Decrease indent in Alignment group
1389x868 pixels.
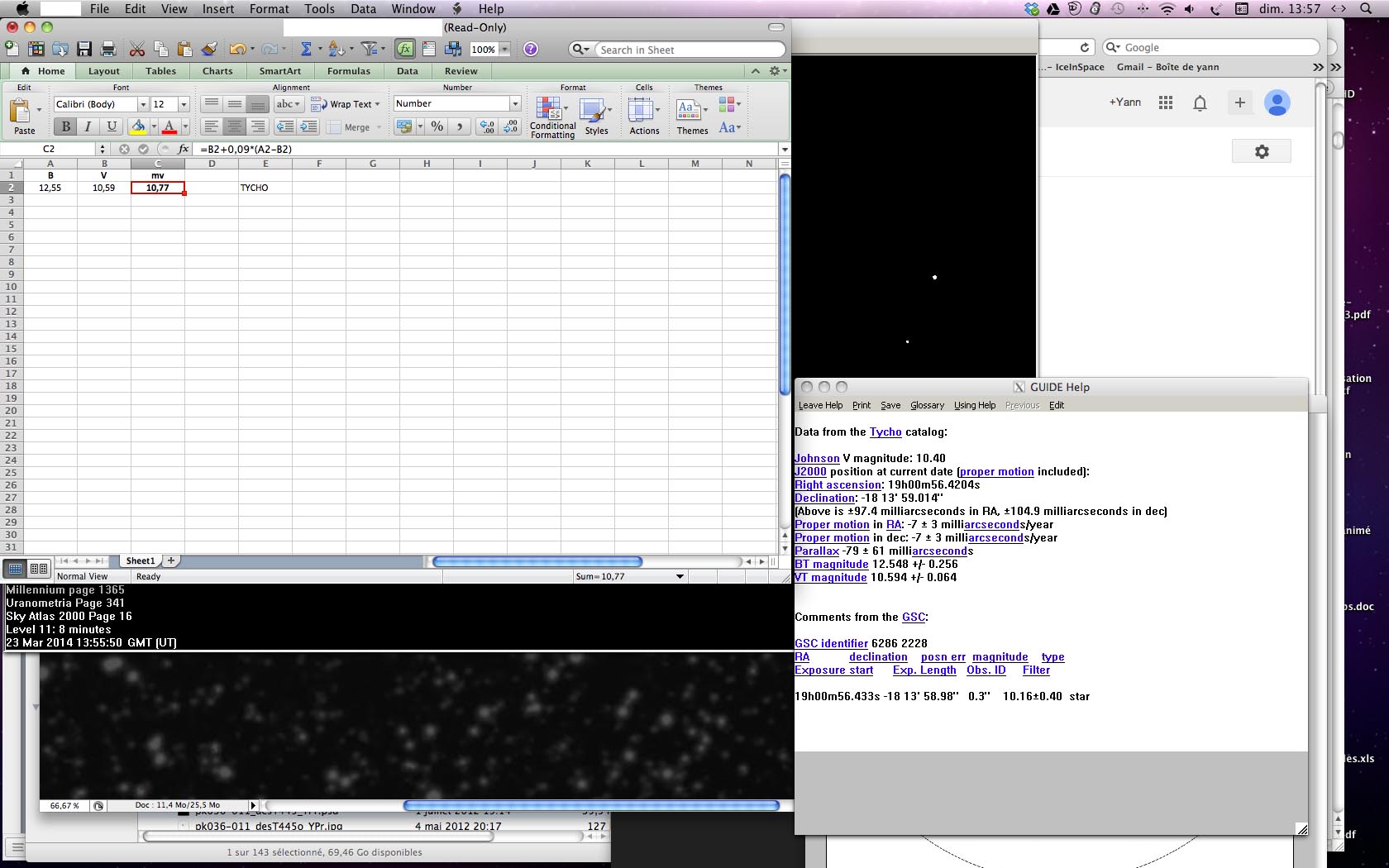(x=285, y=126)
